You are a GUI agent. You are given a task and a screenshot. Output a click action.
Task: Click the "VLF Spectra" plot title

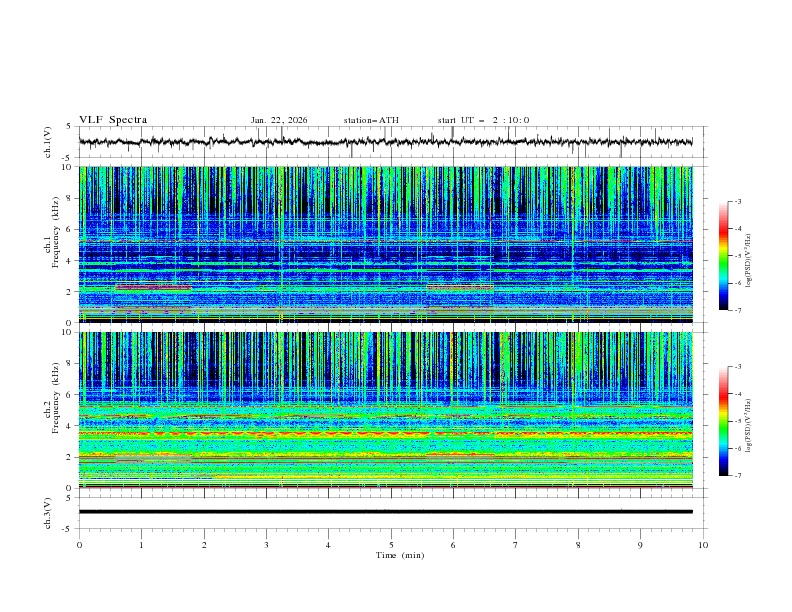[113, 120]
